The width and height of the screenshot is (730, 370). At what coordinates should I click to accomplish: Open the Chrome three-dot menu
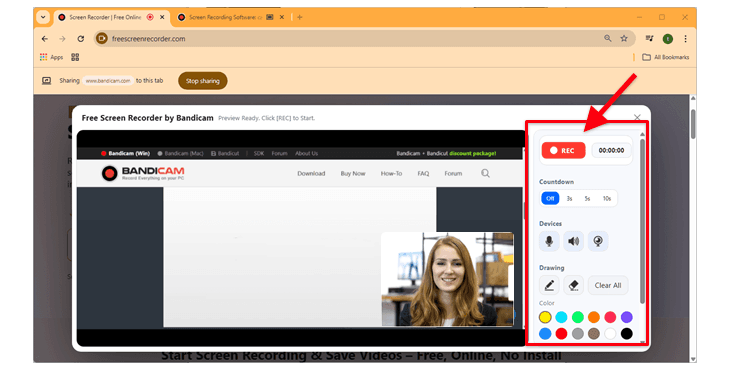685,39
